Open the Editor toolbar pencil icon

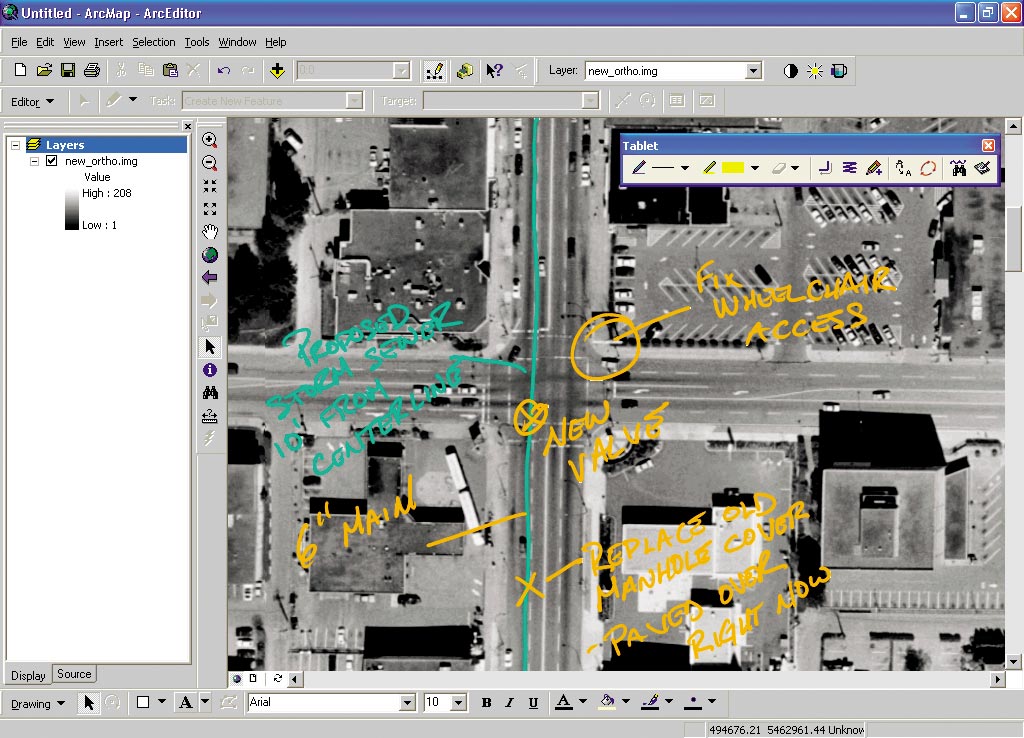[x=434, y=71]
